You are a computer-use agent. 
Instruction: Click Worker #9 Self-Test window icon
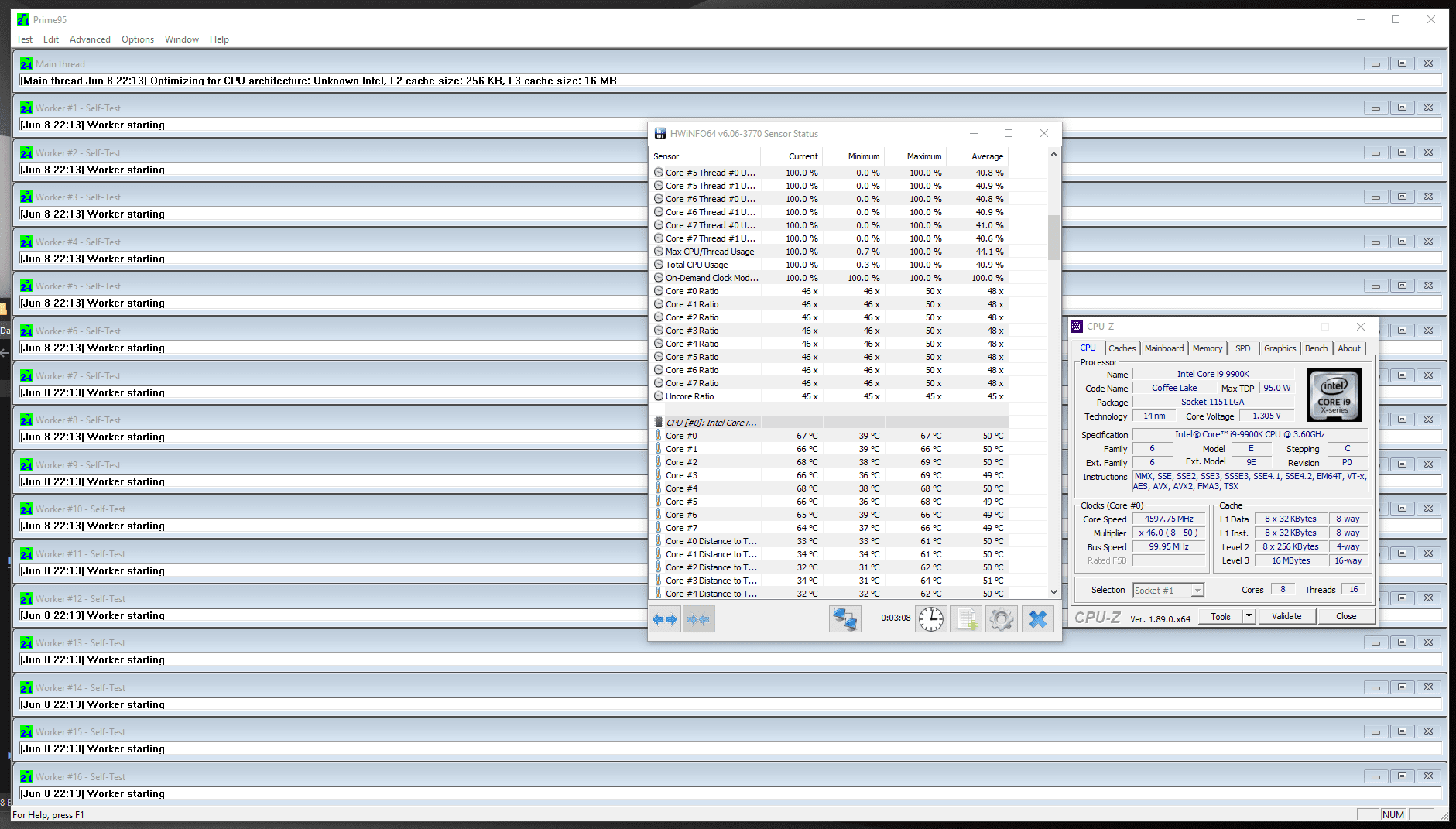coord(26,465)
